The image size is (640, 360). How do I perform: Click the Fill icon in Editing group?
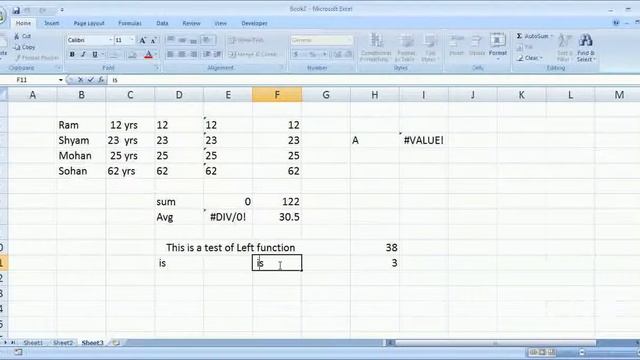[x=520, y=47]
